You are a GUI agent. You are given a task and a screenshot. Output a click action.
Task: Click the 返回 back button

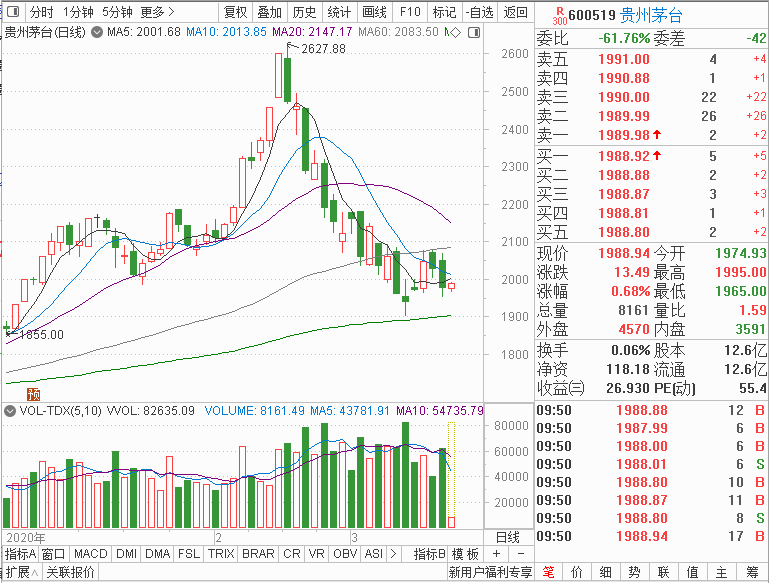516,12
